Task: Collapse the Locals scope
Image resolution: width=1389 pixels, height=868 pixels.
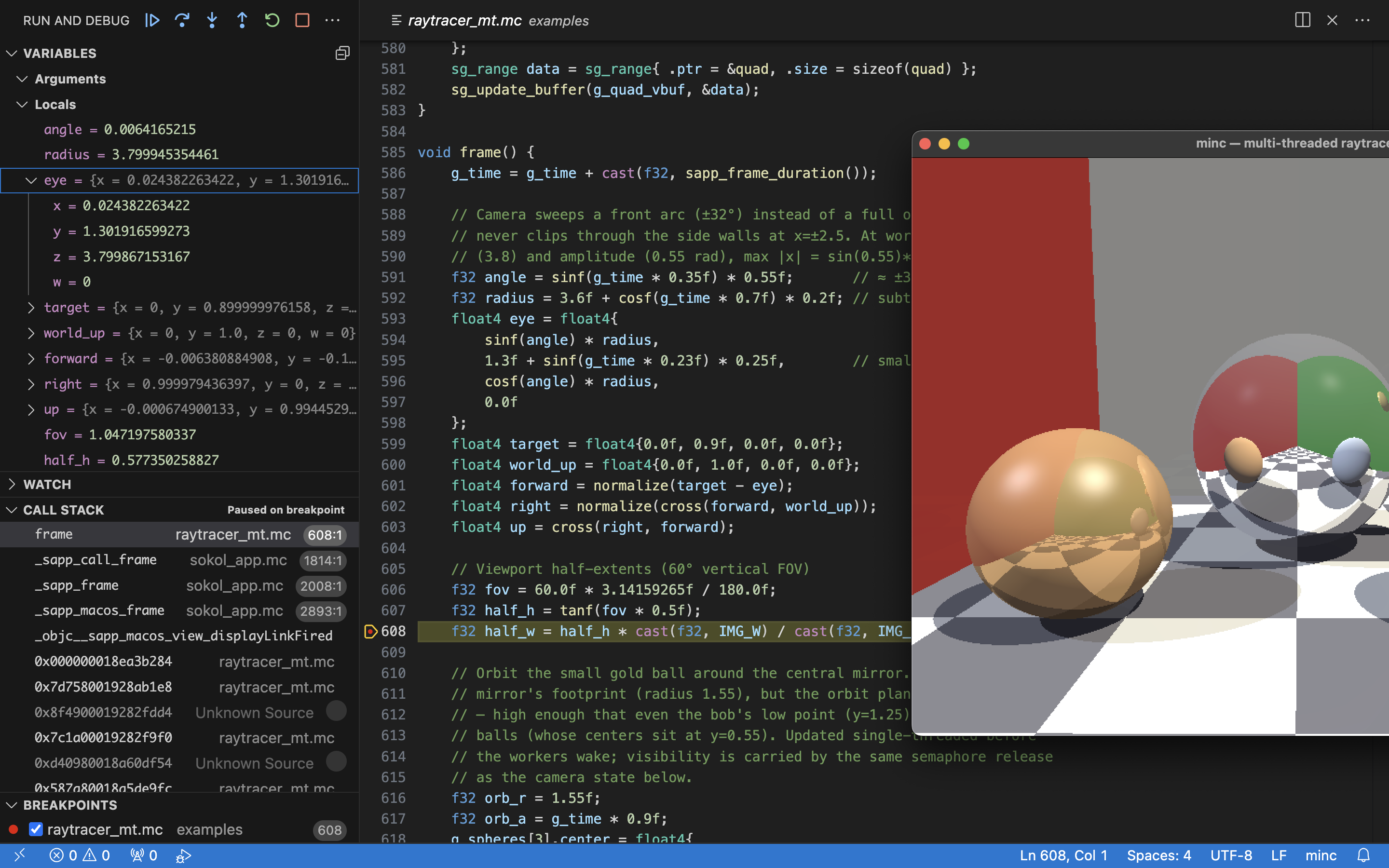Action: [22, 105]
